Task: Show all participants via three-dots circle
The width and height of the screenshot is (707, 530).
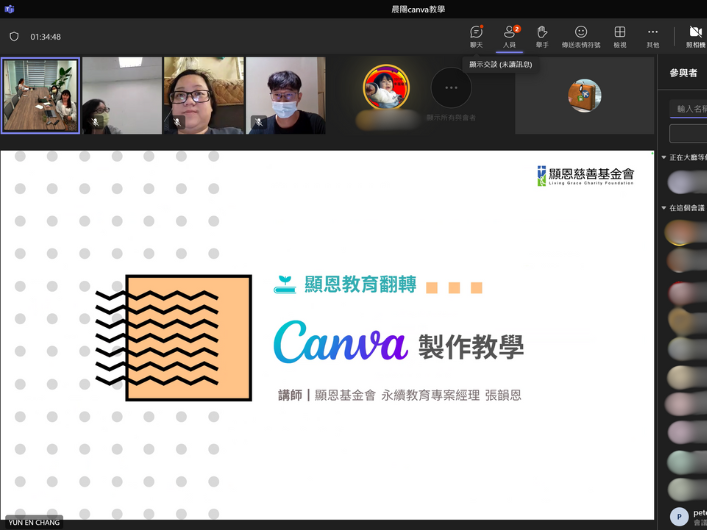Action: (451, 88)
